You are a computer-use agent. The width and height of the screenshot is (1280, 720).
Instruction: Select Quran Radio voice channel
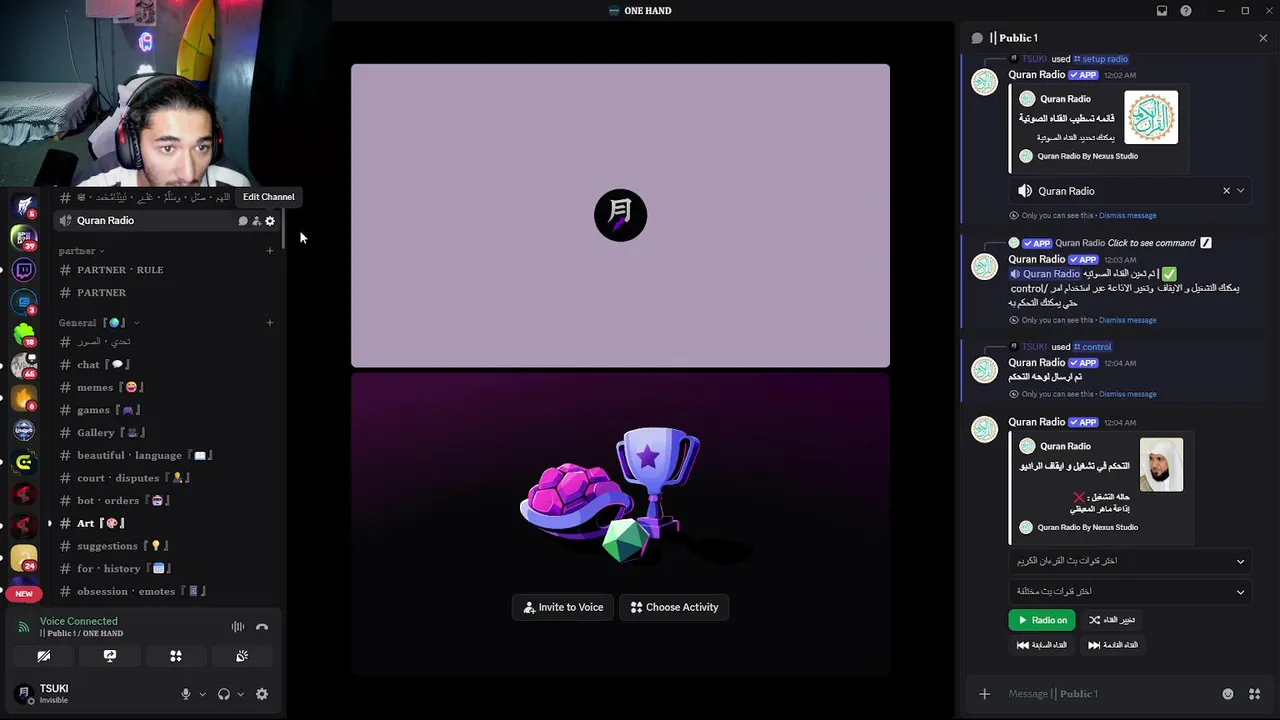(168, 221)
